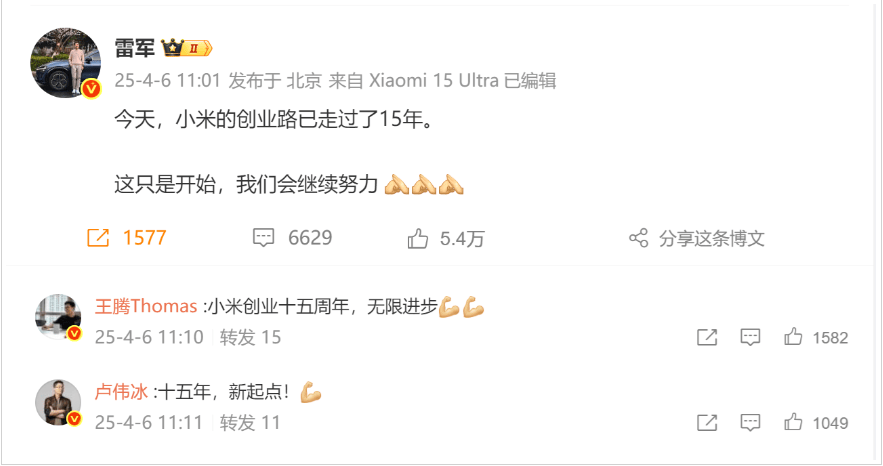Like the post with 5.4万 thumbs-up
This screenshot has width=883, height=466.
pos(418,238)
